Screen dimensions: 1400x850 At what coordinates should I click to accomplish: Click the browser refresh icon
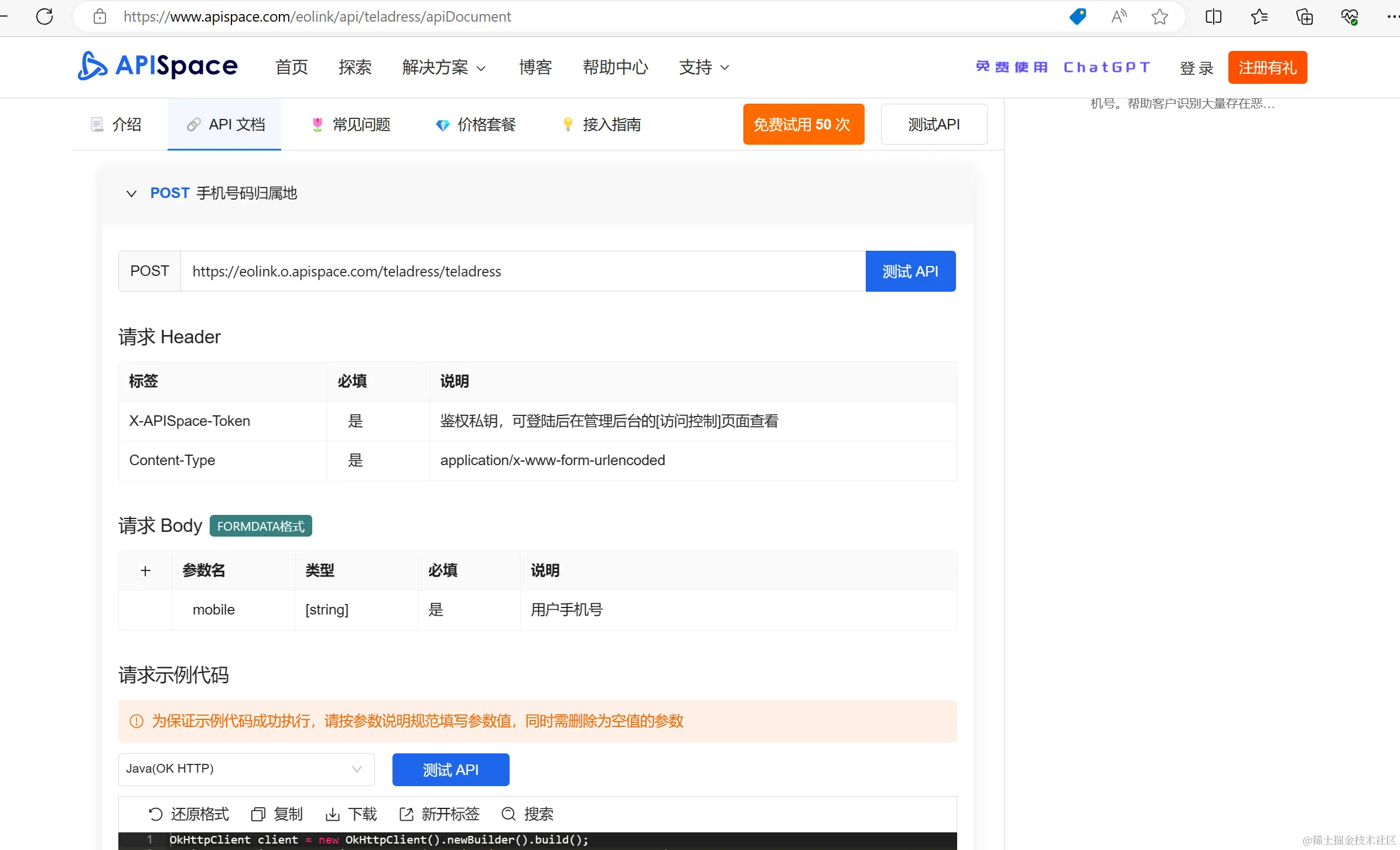(x=45, y=16)
